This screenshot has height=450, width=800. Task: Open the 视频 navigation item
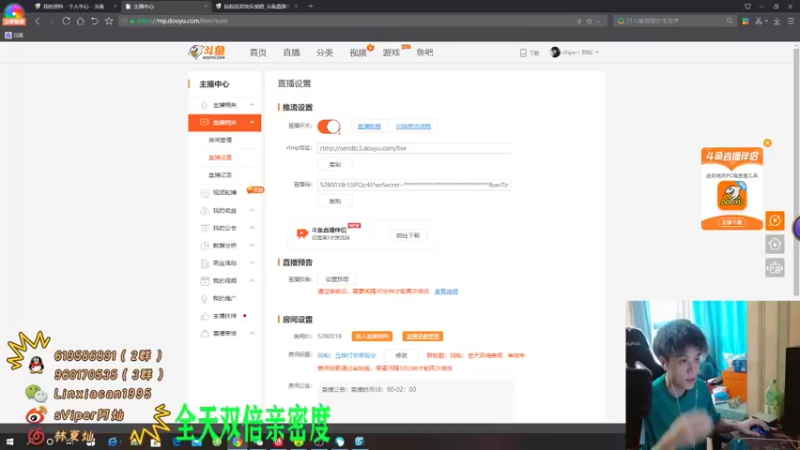tap(358, 53)
